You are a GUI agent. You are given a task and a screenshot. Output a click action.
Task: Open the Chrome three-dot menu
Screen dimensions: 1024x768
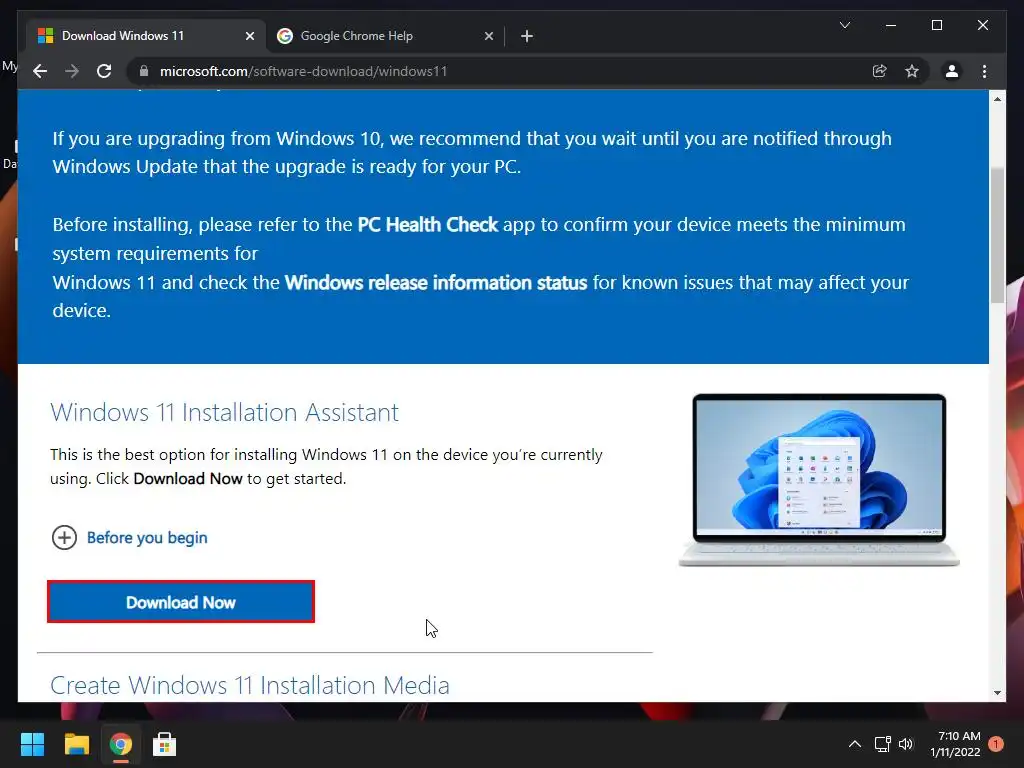(x=984, y=71)
